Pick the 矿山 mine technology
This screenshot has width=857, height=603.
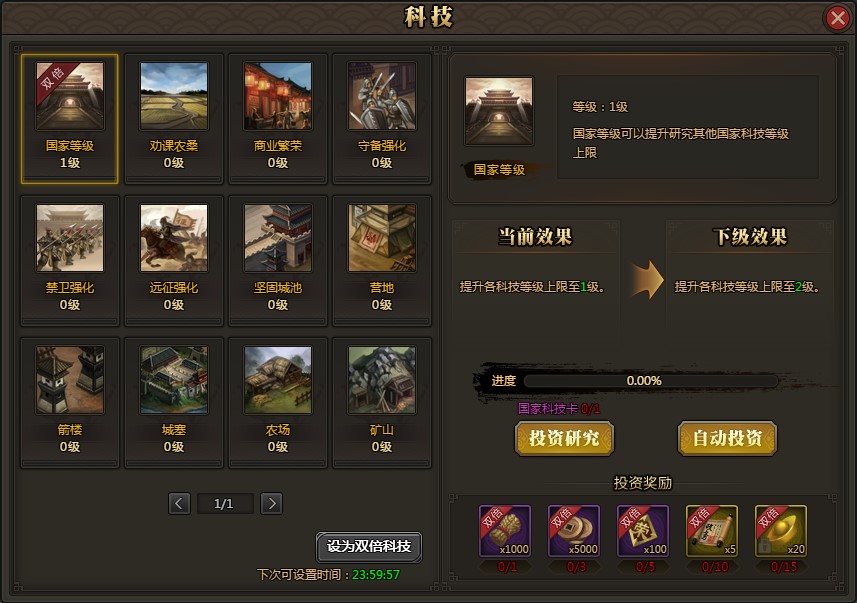(381, 402)
